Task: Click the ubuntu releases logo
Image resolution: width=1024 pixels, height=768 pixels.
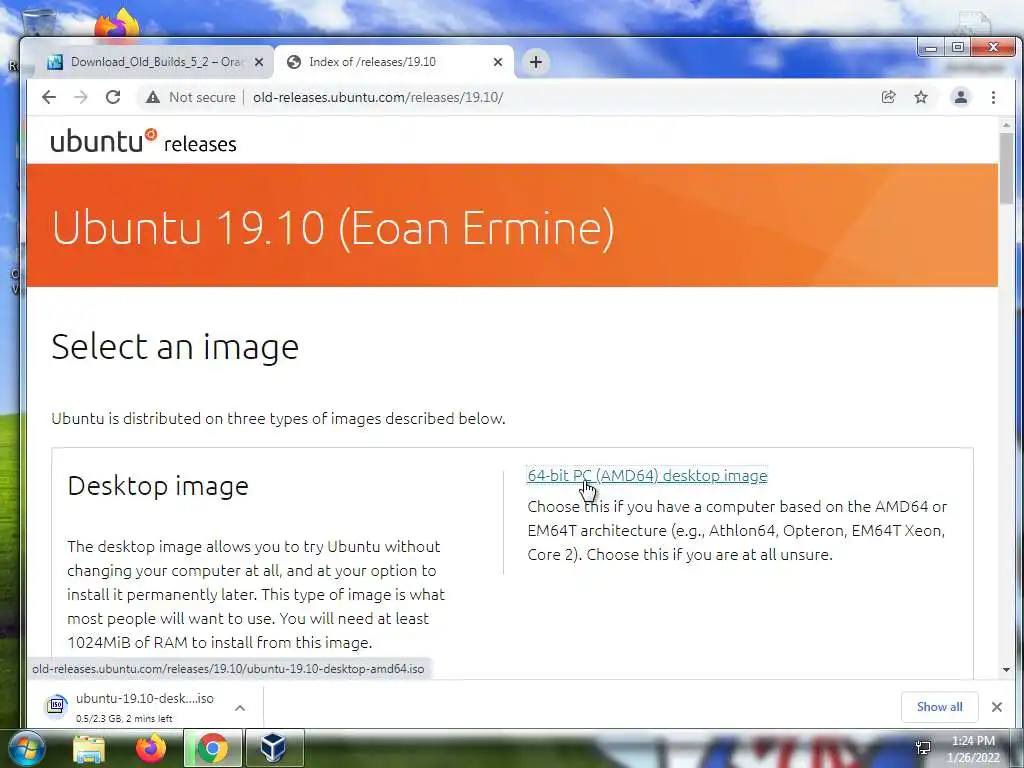Action: click(143, 141)
